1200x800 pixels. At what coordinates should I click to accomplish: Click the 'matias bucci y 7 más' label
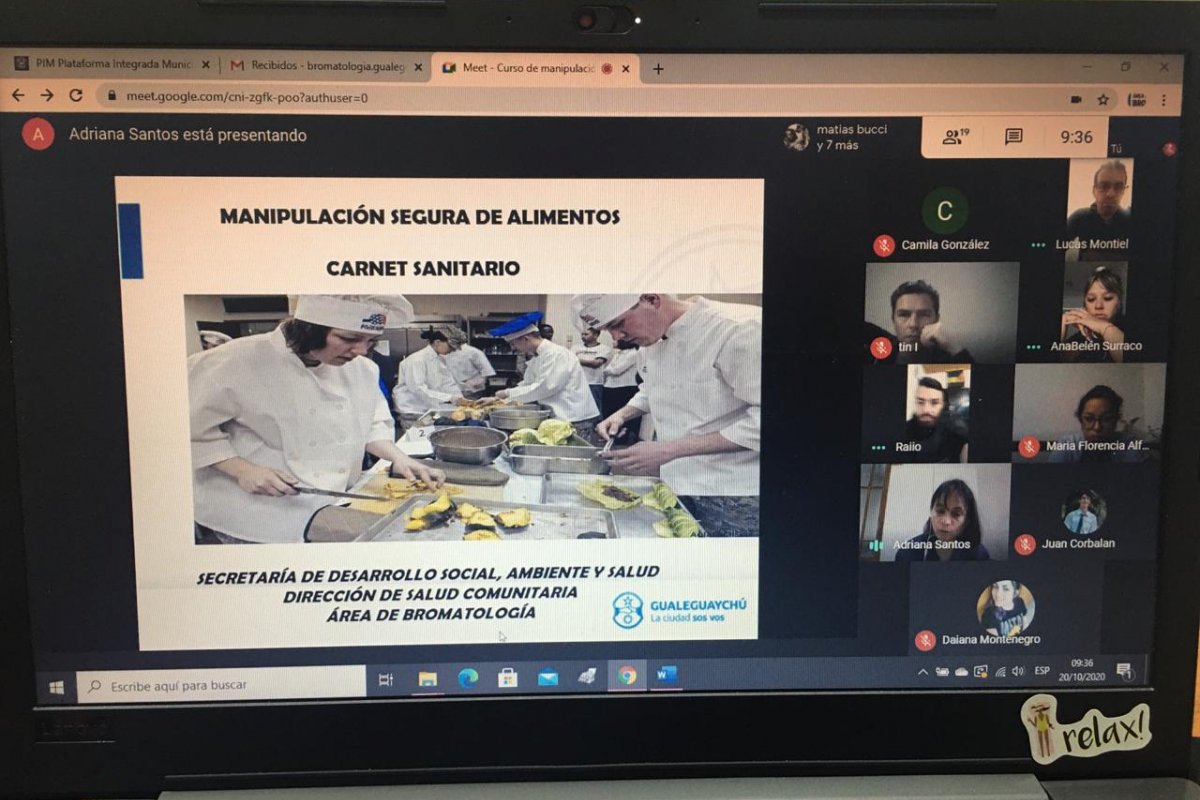[x=852, y=137]
